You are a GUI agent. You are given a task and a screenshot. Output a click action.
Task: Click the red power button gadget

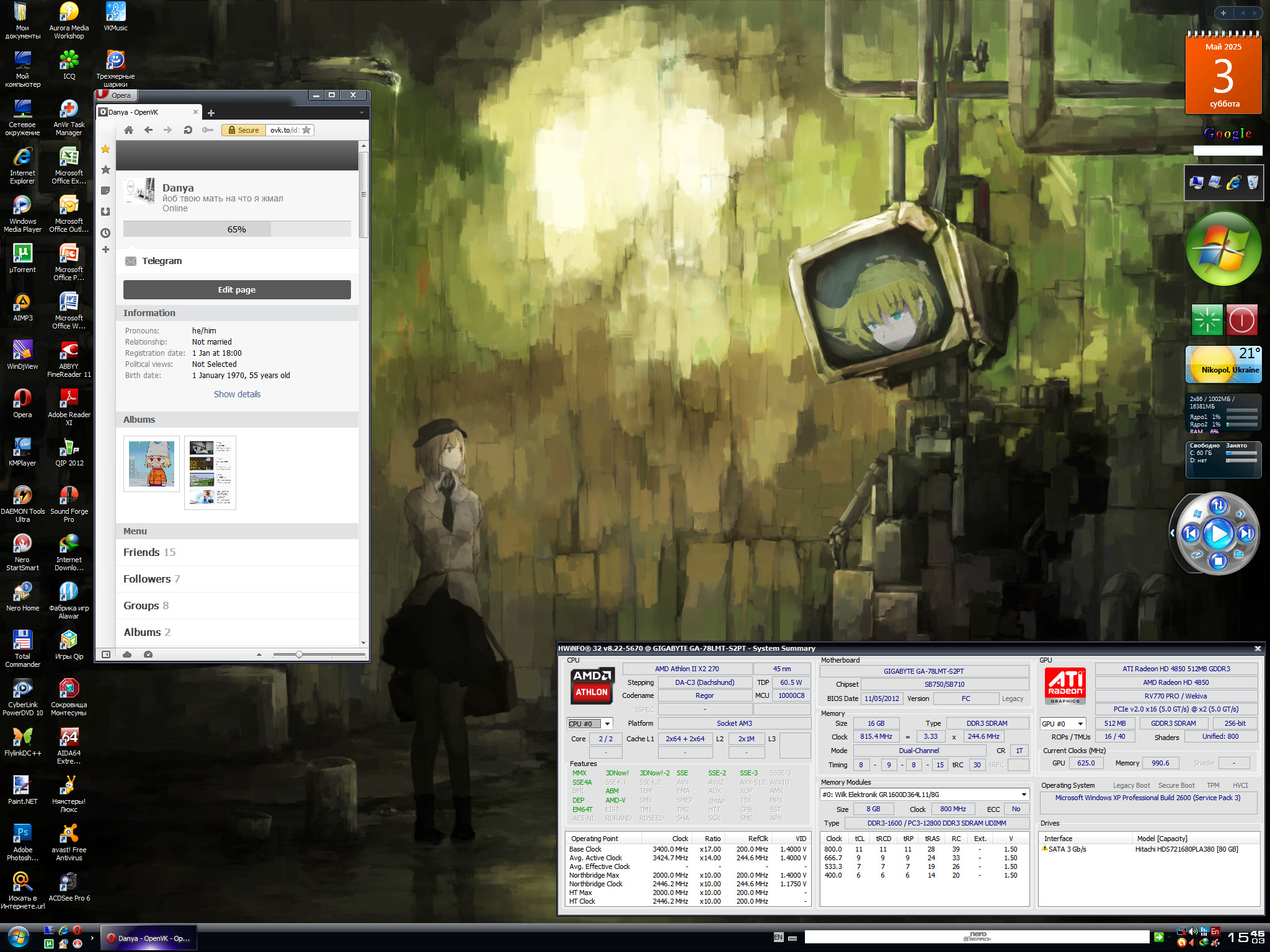[x=1241, y=320]
